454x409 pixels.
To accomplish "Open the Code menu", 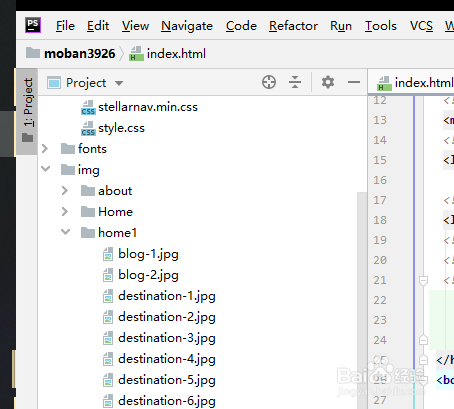I will tap(241, 26).
